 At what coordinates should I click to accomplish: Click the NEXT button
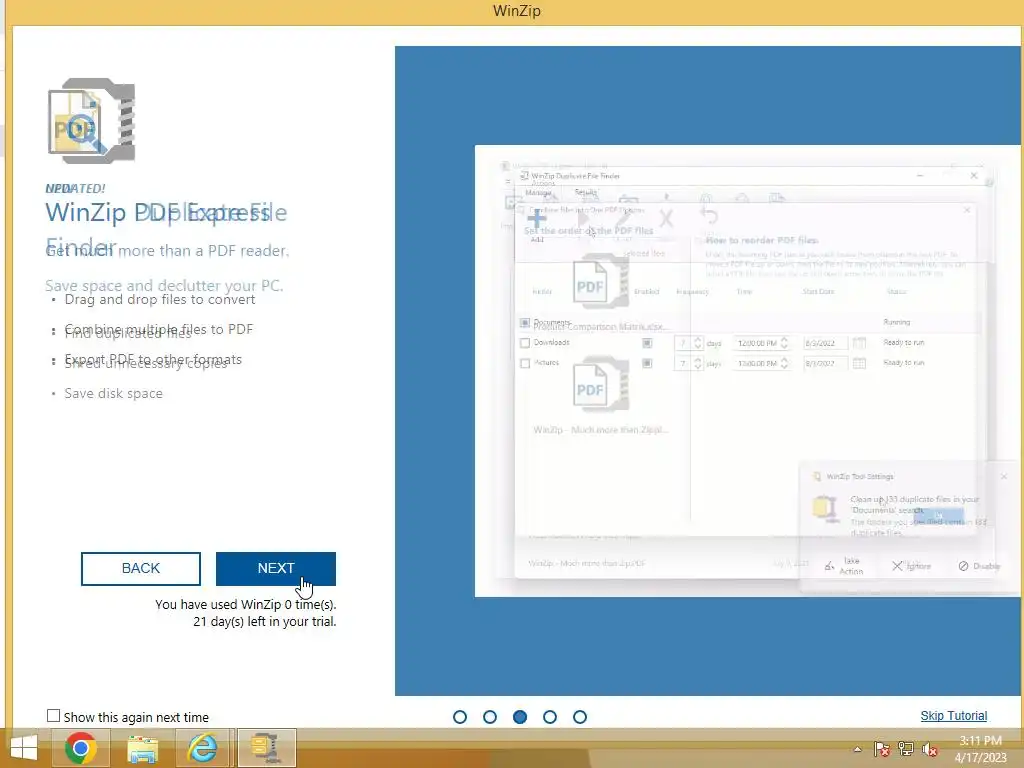[276, 568]
